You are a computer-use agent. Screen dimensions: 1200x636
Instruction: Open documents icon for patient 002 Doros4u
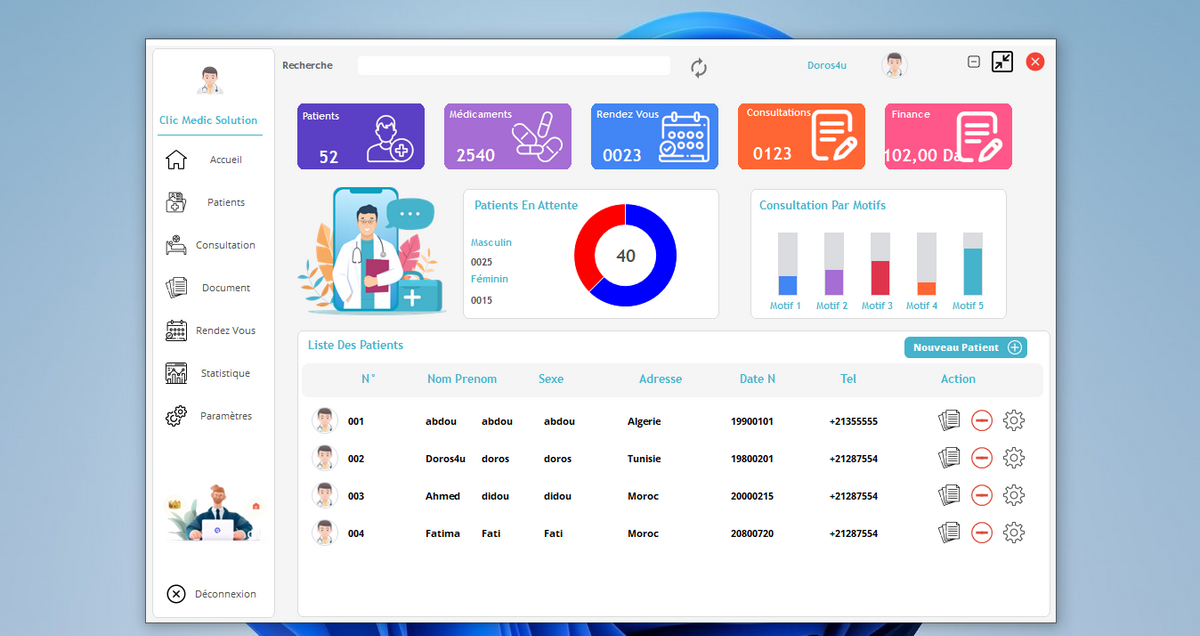tap(949, 458)
